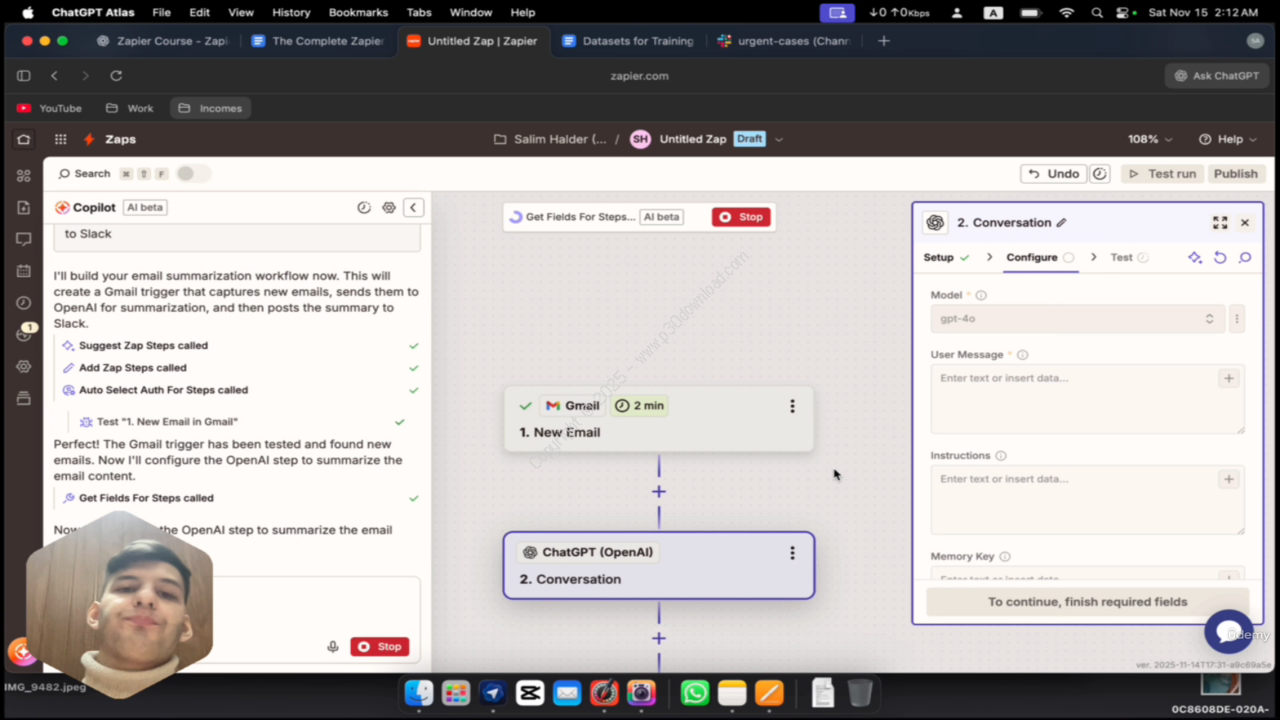This screenshot has width=1280, height=720.
Task: Click the Undo button
Action: tap(1053, 174)
